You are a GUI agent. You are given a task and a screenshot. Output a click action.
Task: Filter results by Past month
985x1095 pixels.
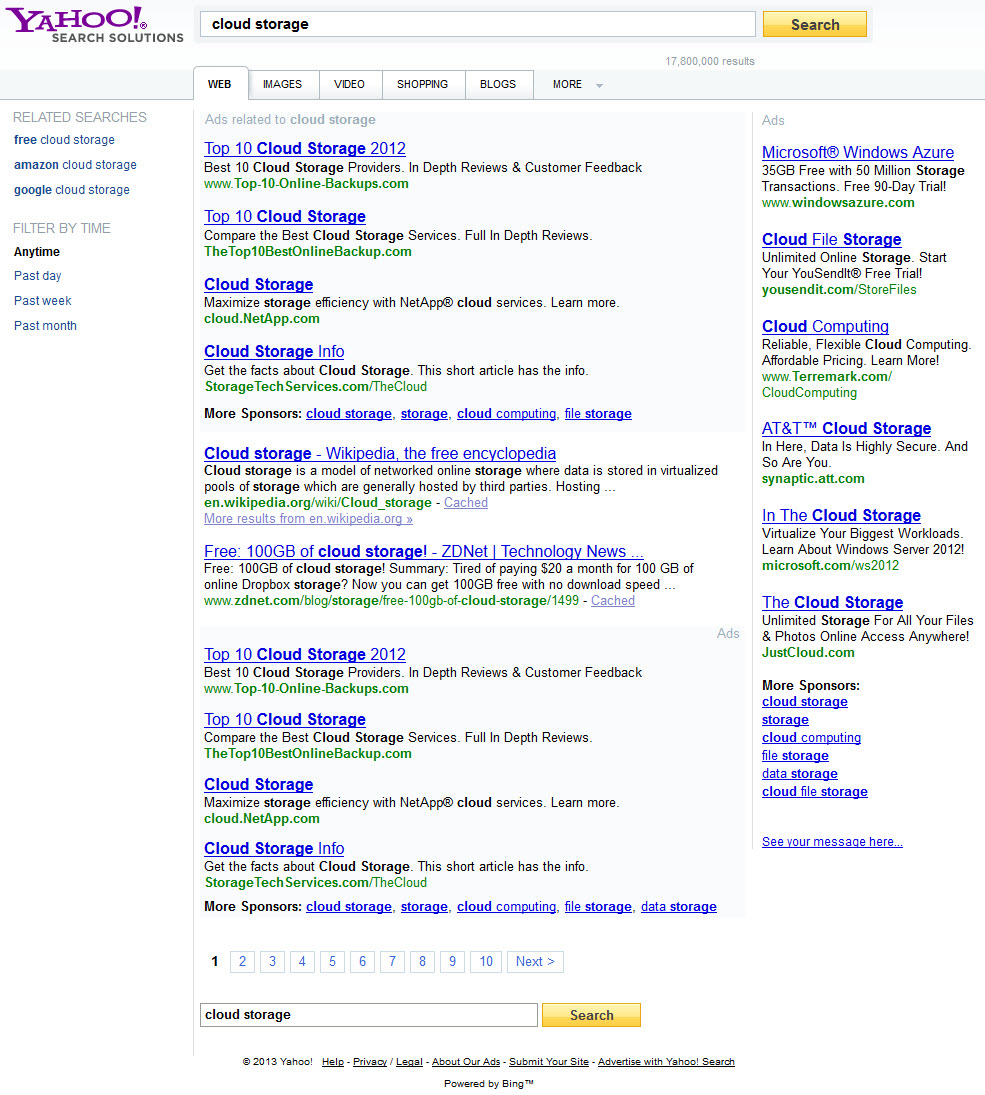(45, 325)
